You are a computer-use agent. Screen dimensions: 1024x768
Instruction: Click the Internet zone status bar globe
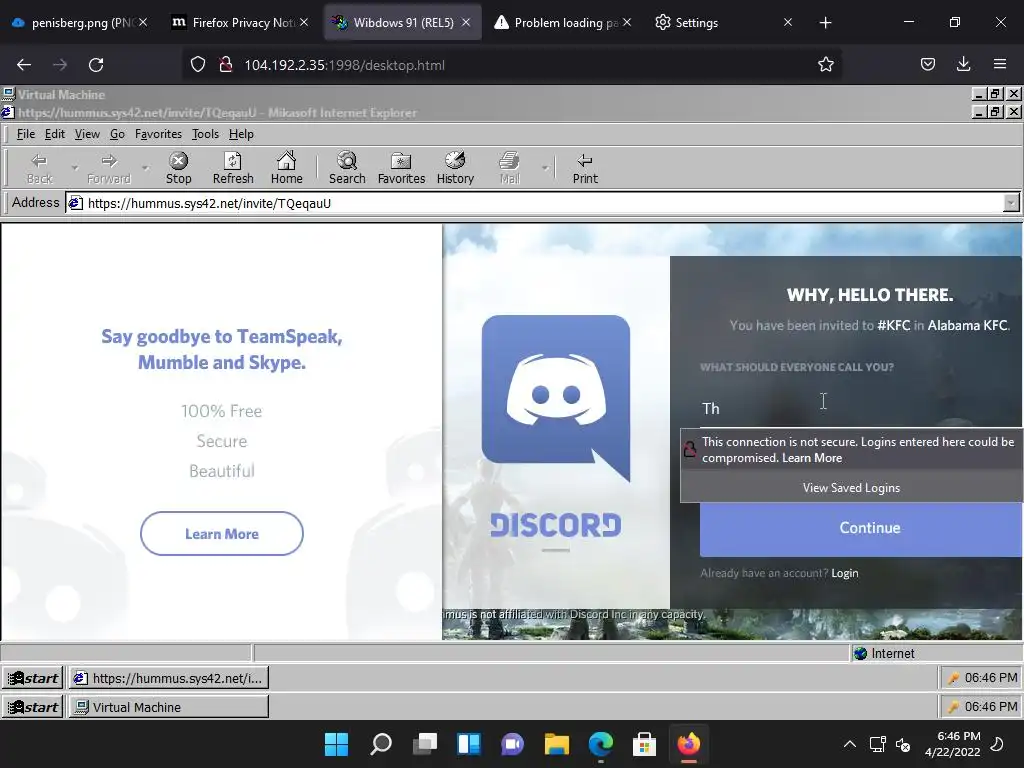pyautogui.click(x=860, y=654)
